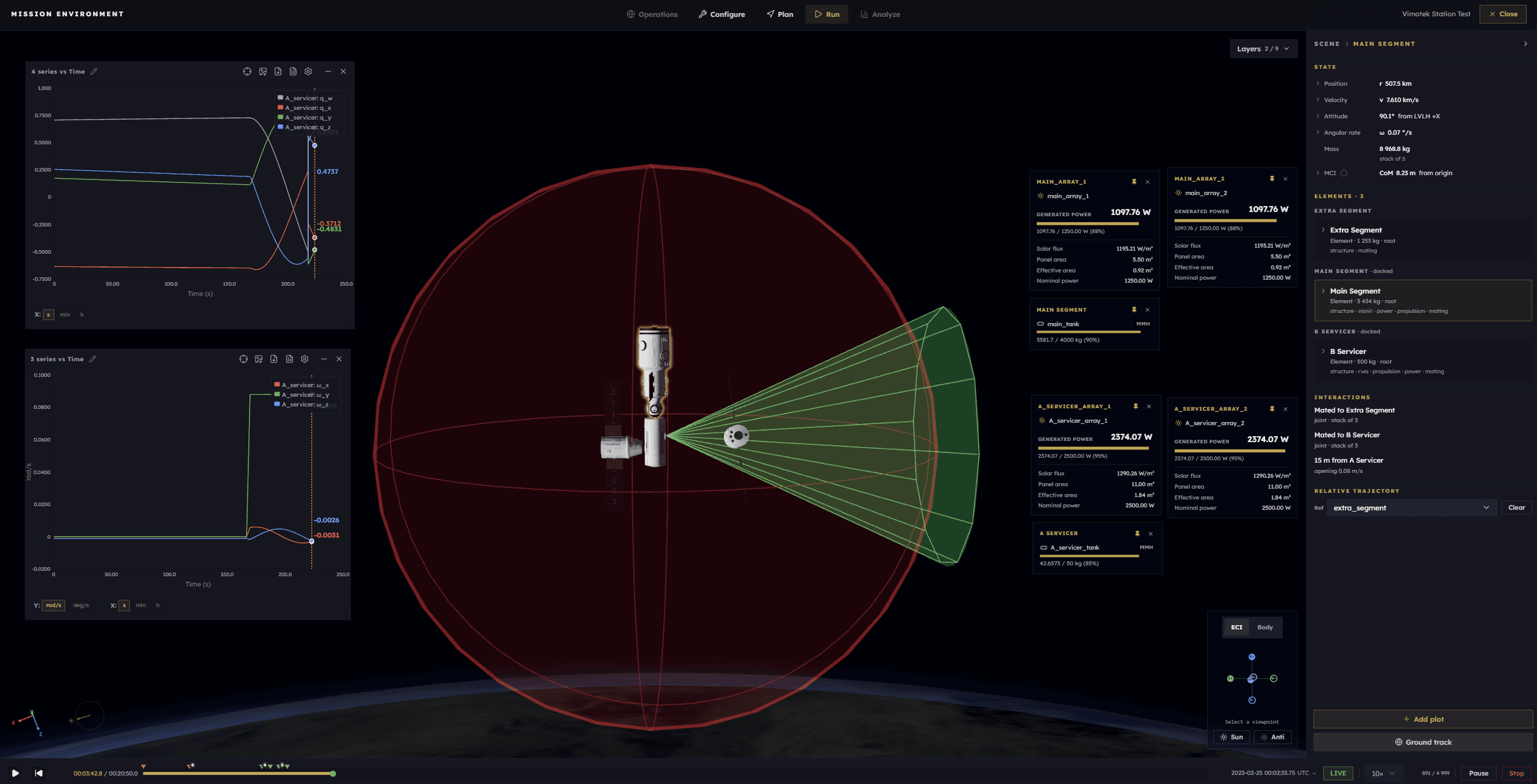Open the Plan tab
Screen dimensions: 1537x784
tap(780, 14)
